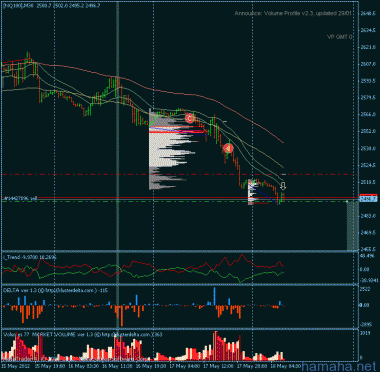Click the 2524.5 price scale value
The image size is (380, 372).
369,165
